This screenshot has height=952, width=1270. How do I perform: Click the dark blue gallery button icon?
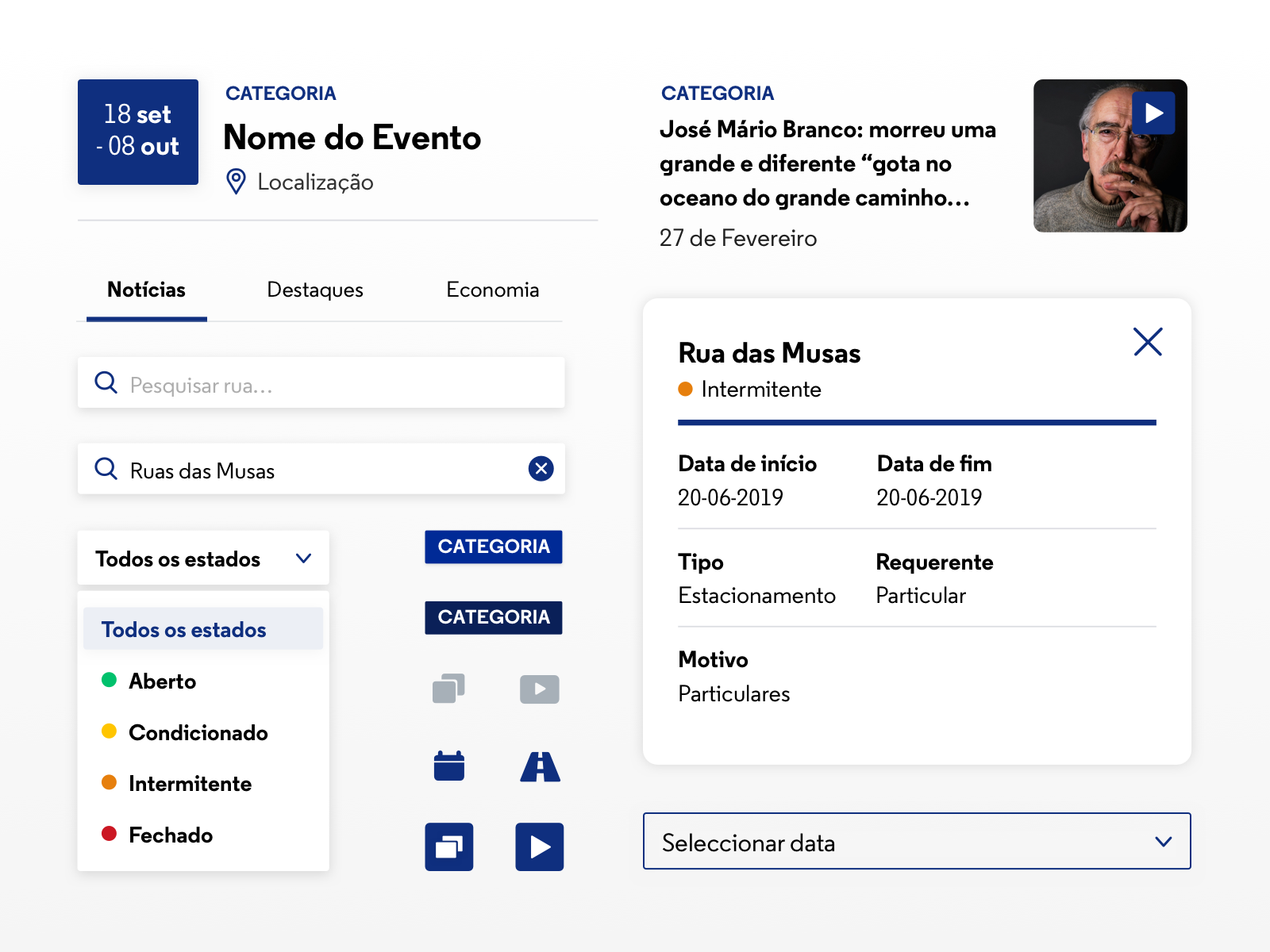[449, 847]
